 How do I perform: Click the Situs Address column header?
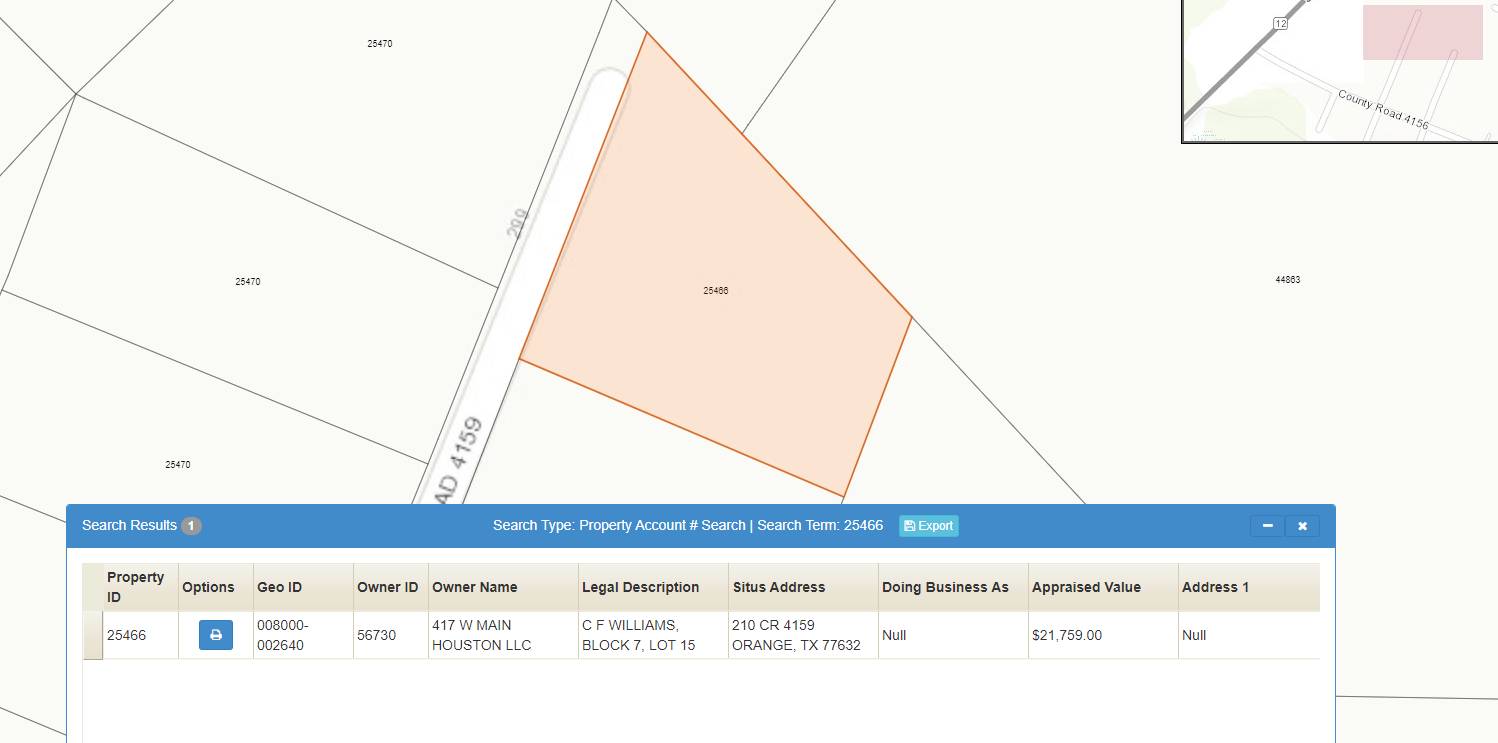(x=778, y=587)
